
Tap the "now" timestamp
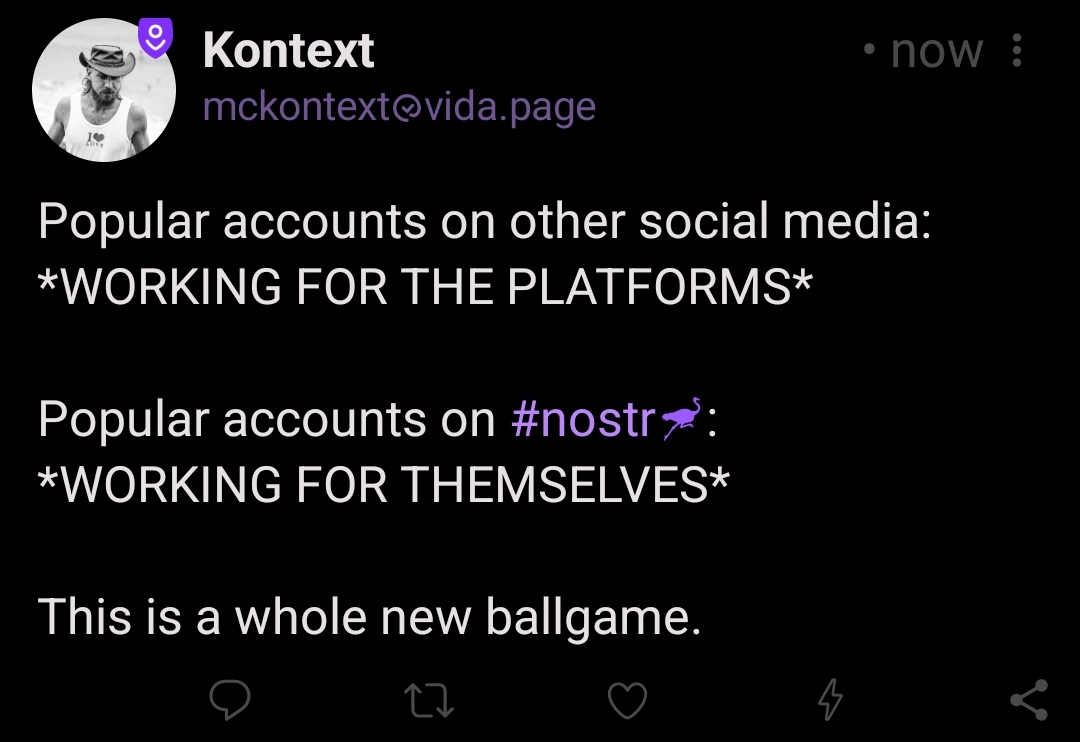pyautogui.click(x=936, y=51)
